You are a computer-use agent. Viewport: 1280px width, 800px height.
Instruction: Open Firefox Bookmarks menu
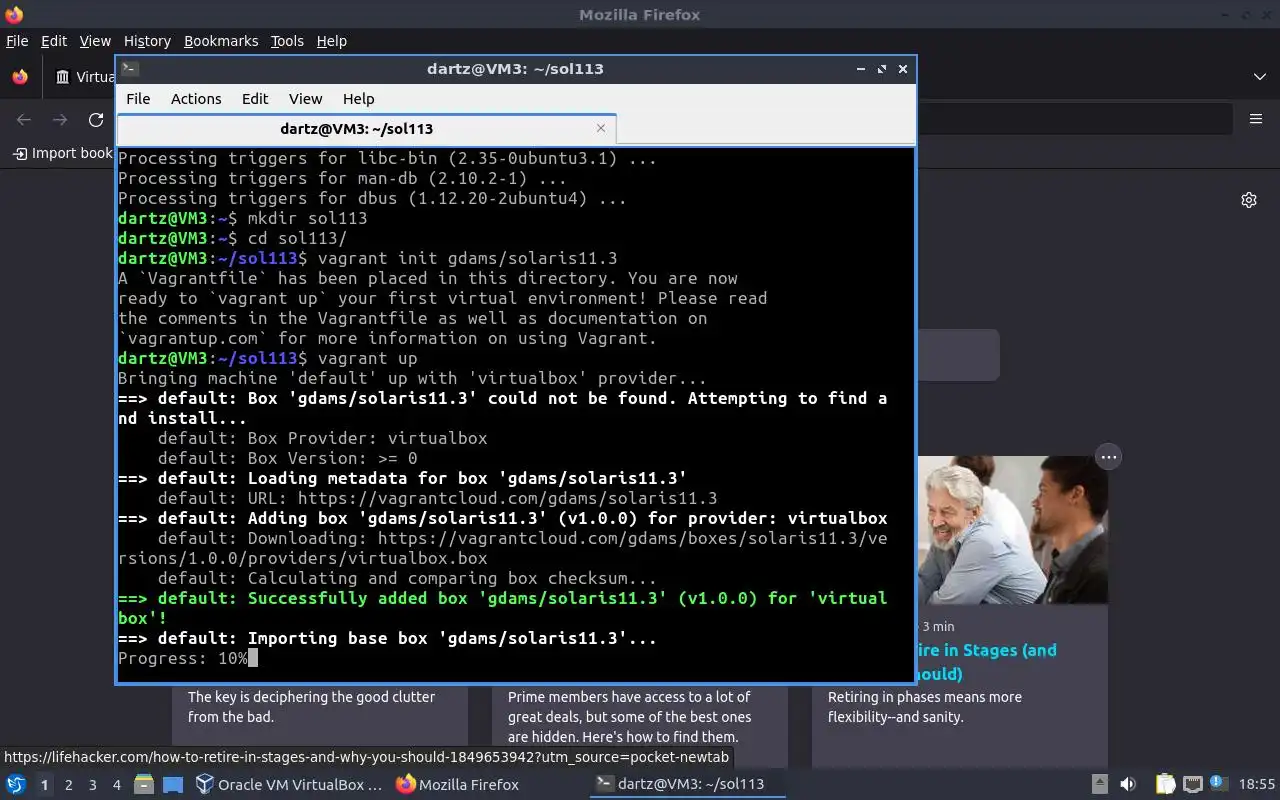click(x=221, y=41)
